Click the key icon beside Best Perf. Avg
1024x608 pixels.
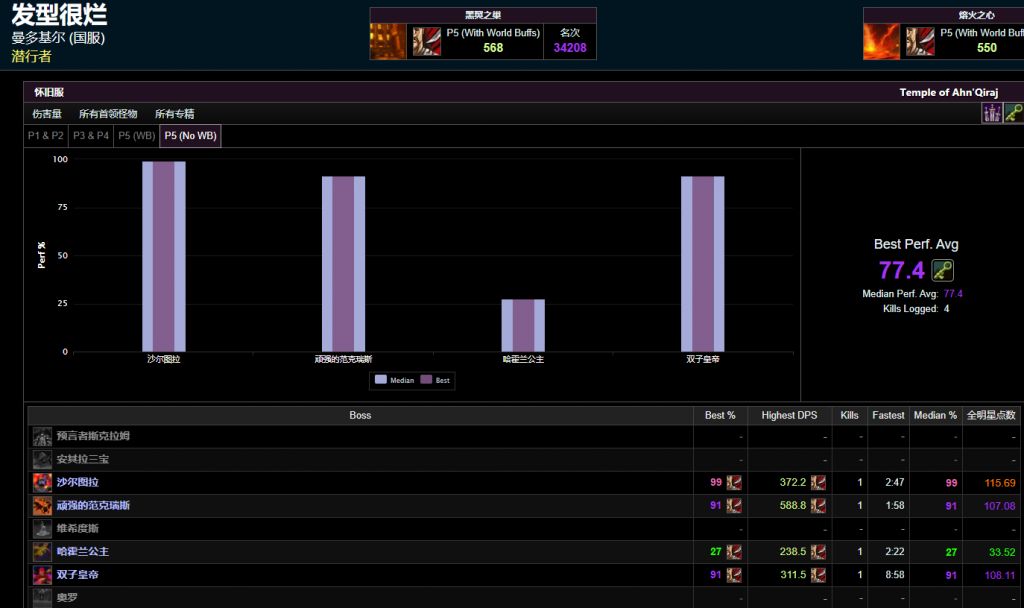click(942, 270)
